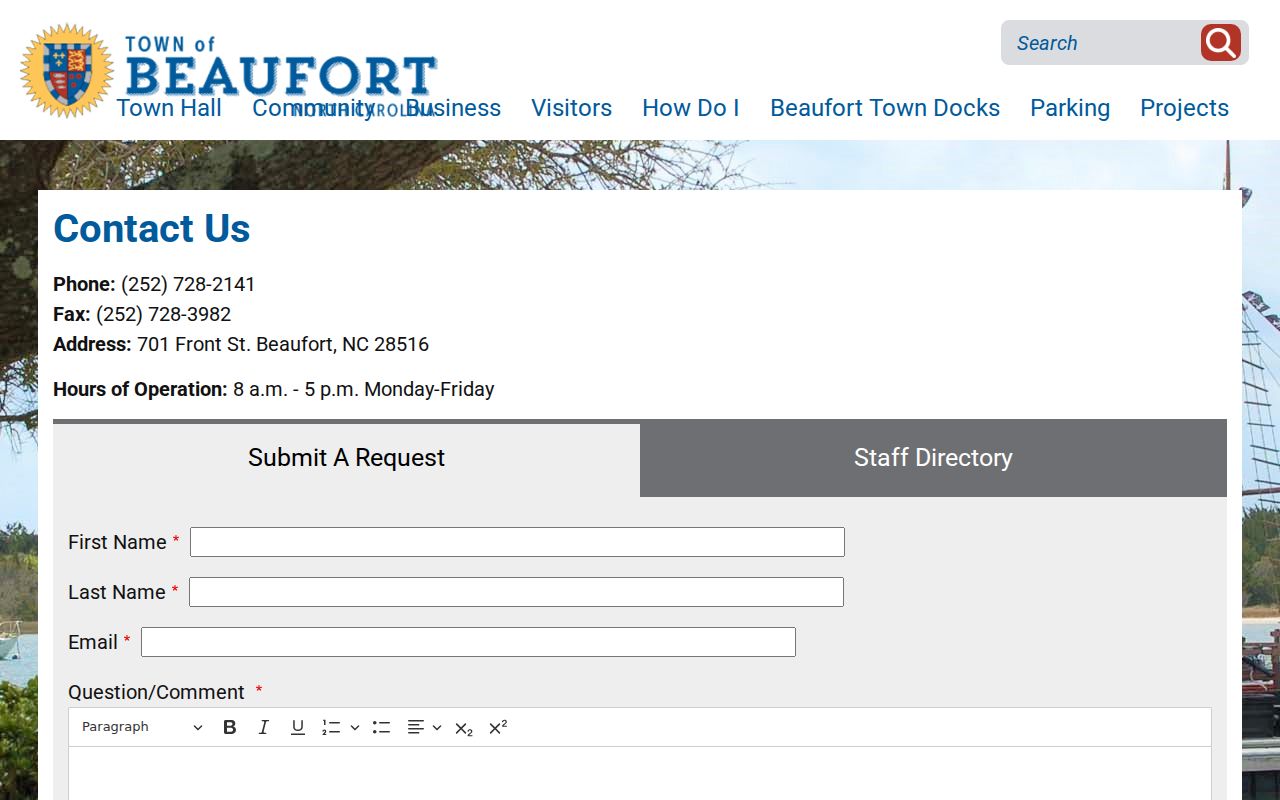Open the Projects menu
Image resolution: width=1280 pixels, height=800 pixels.
[x=1184, y=108]
